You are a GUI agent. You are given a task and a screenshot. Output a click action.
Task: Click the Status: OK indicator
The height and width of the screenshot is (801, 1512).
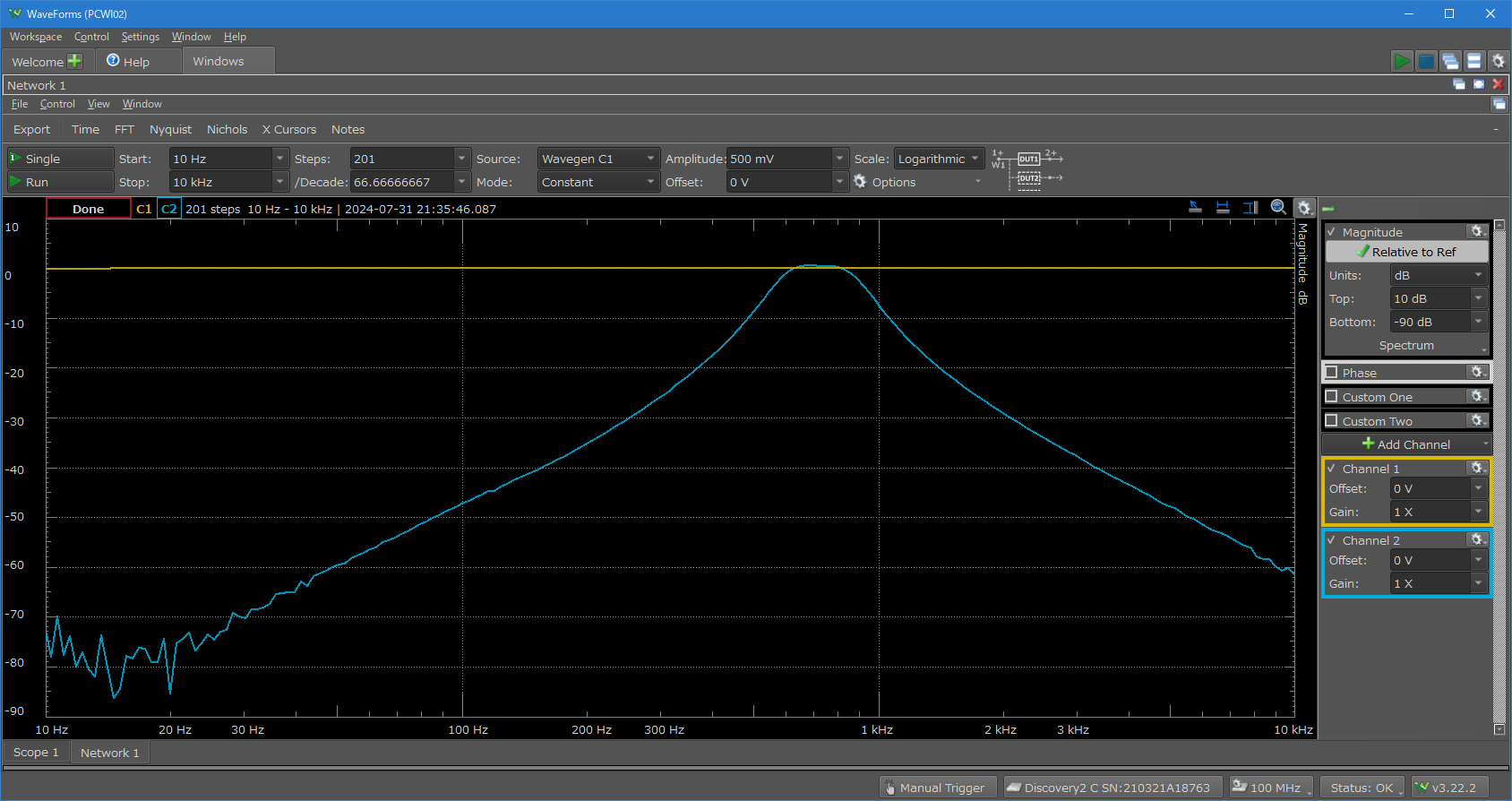pyautogui.click(x=1362, y=788)
